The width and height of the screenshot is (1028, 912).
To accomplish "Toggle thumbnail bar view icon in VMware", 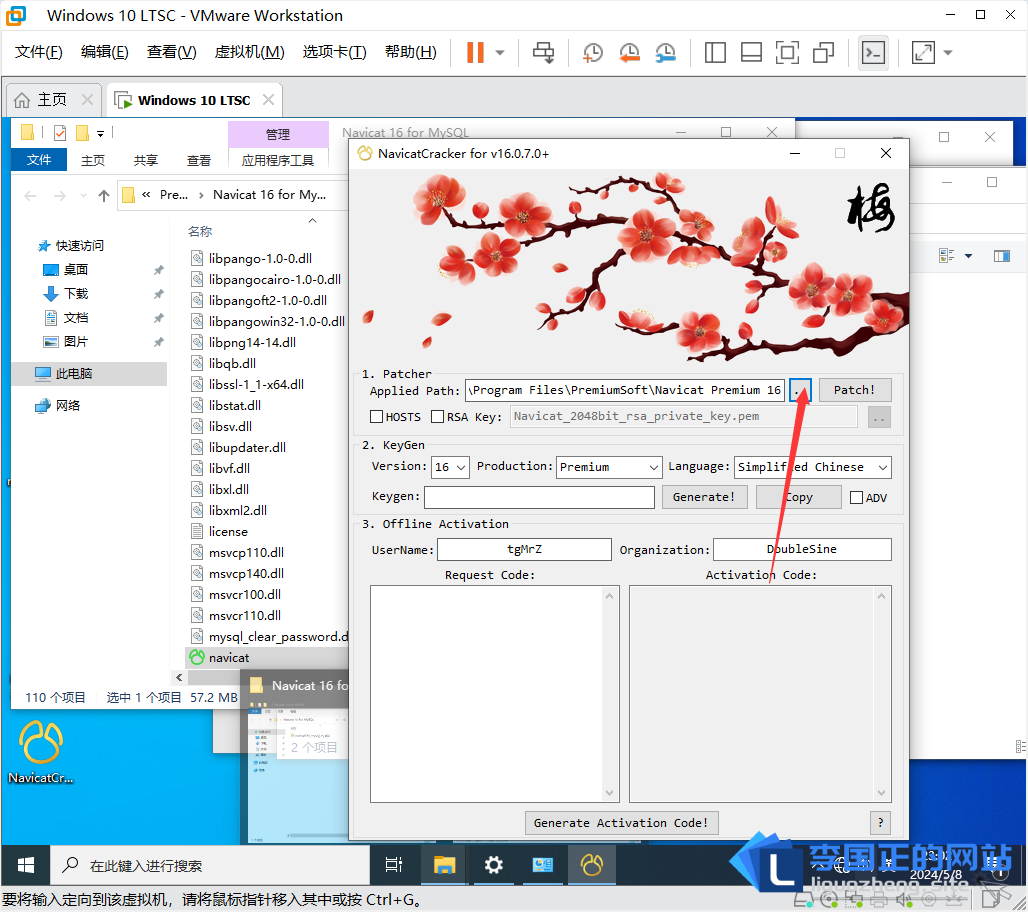I will click(x=751, y=52).
